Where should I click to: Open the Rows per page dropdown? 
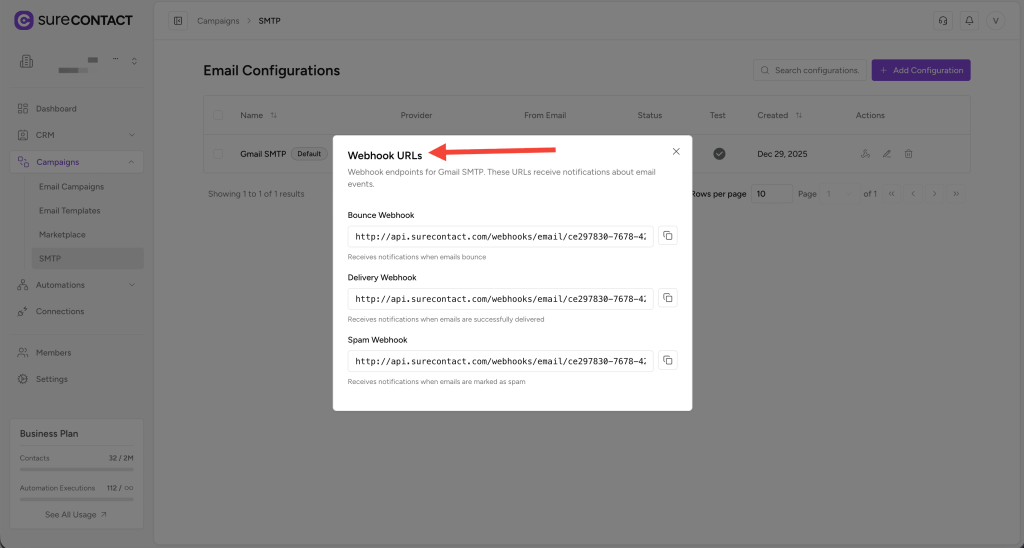[x=771, y=194]
